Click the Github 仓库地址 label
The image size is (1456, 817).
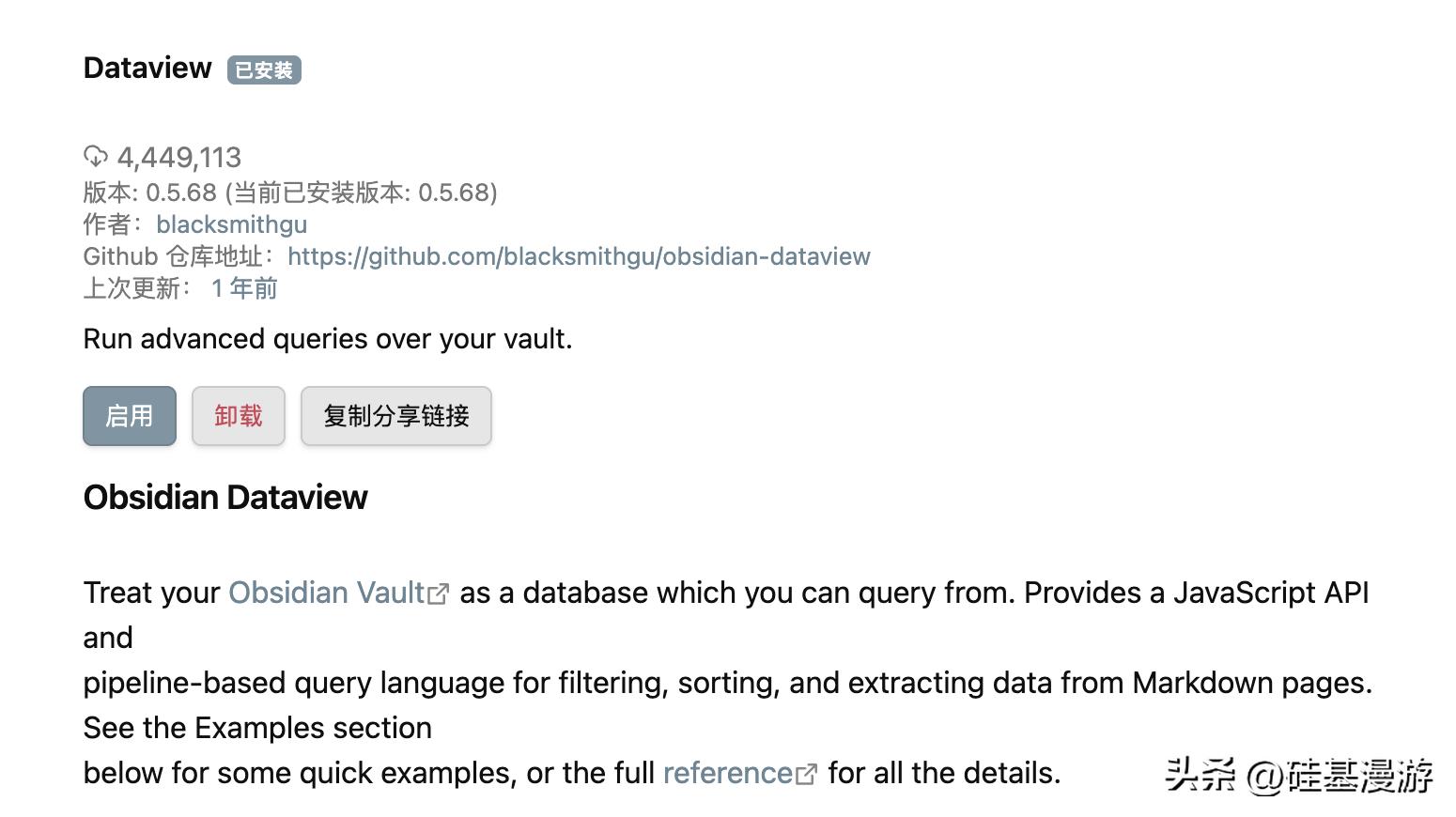coord(178,256)
